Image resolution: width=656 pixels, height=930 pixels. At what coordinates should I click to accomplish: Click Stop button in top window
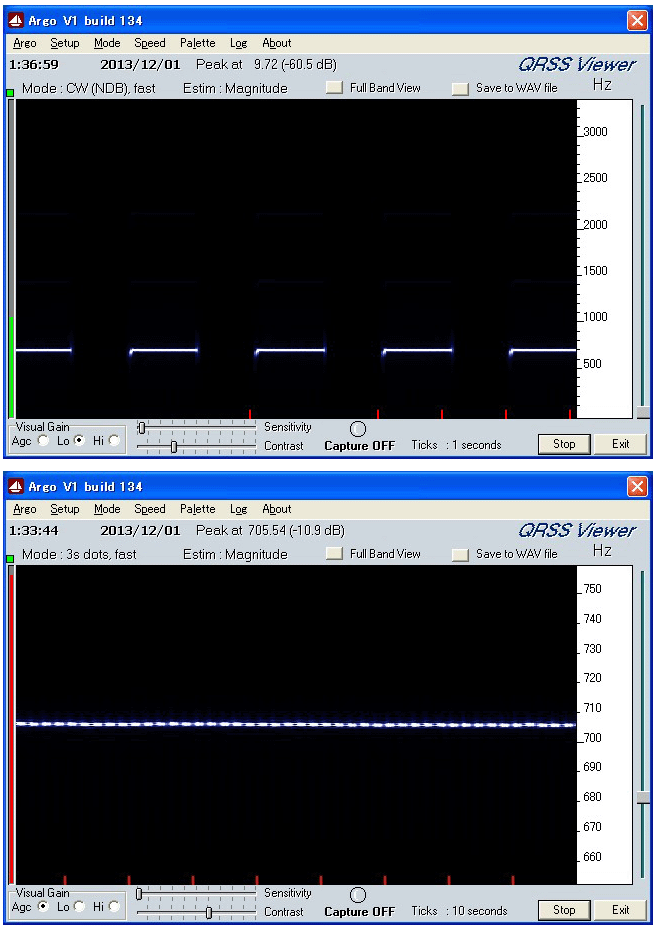(x=564, y=444)
